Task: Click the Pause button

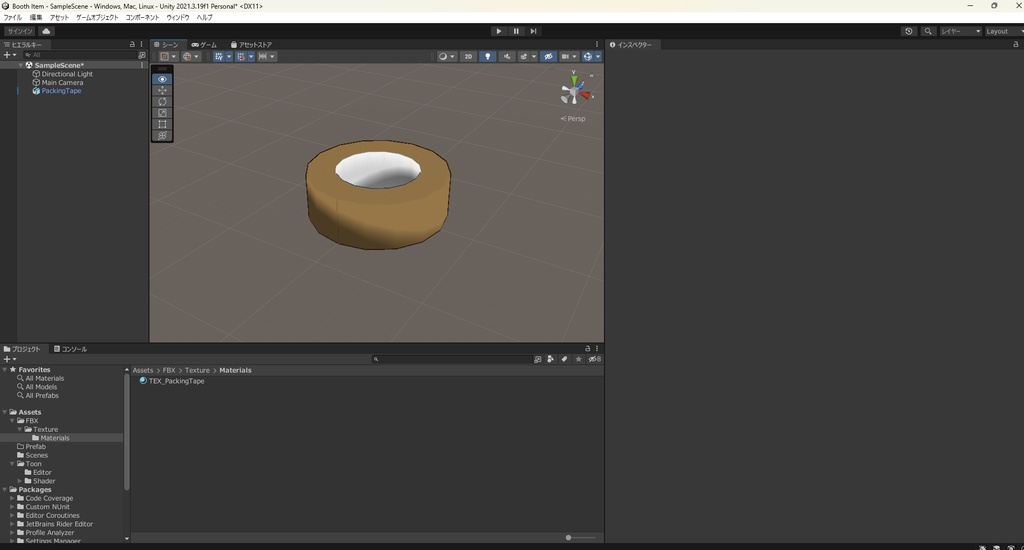Action: [x=516, y=31]
